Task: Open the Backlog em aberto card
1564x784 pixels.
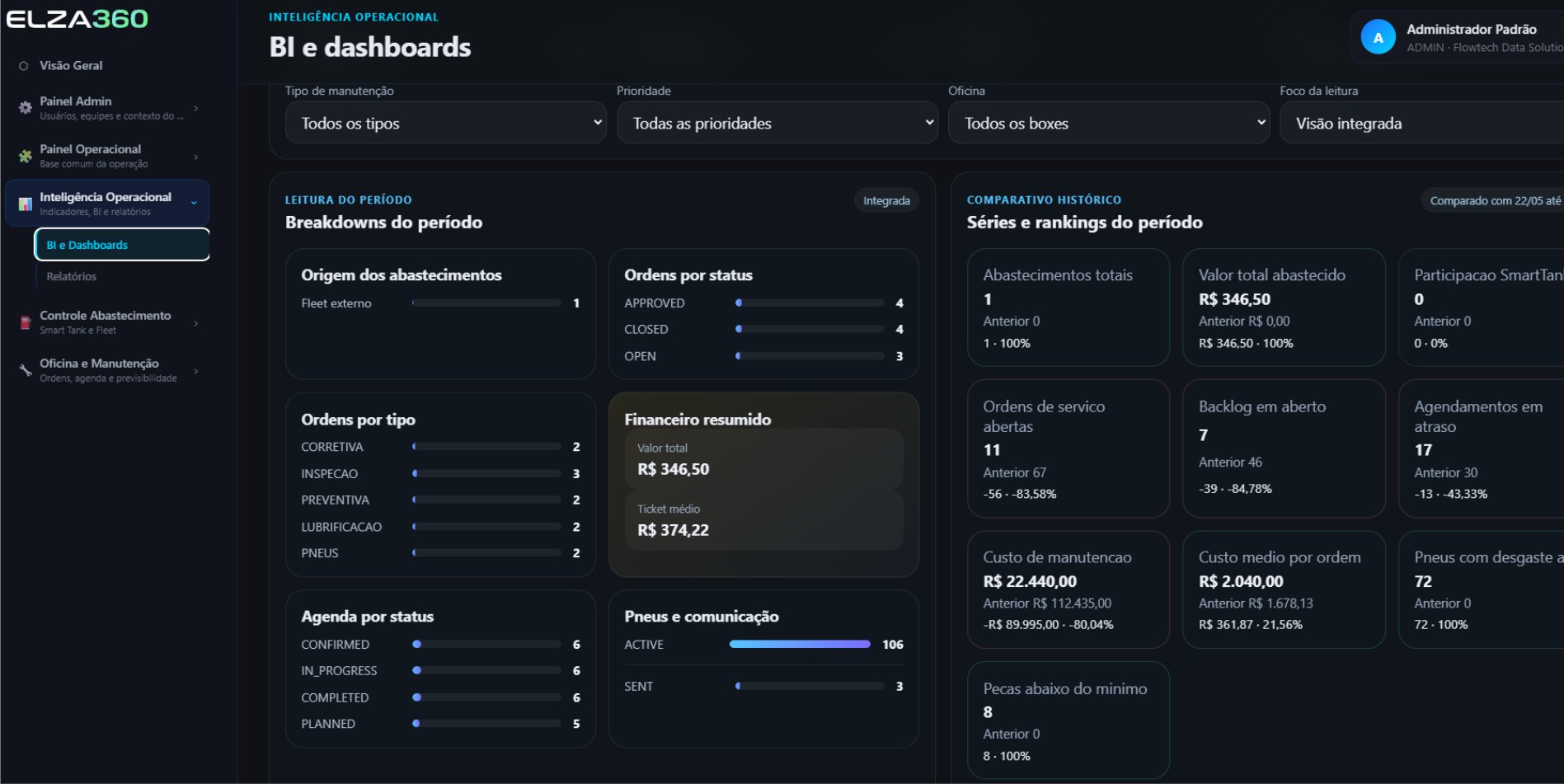Action: pos(1284,448)
